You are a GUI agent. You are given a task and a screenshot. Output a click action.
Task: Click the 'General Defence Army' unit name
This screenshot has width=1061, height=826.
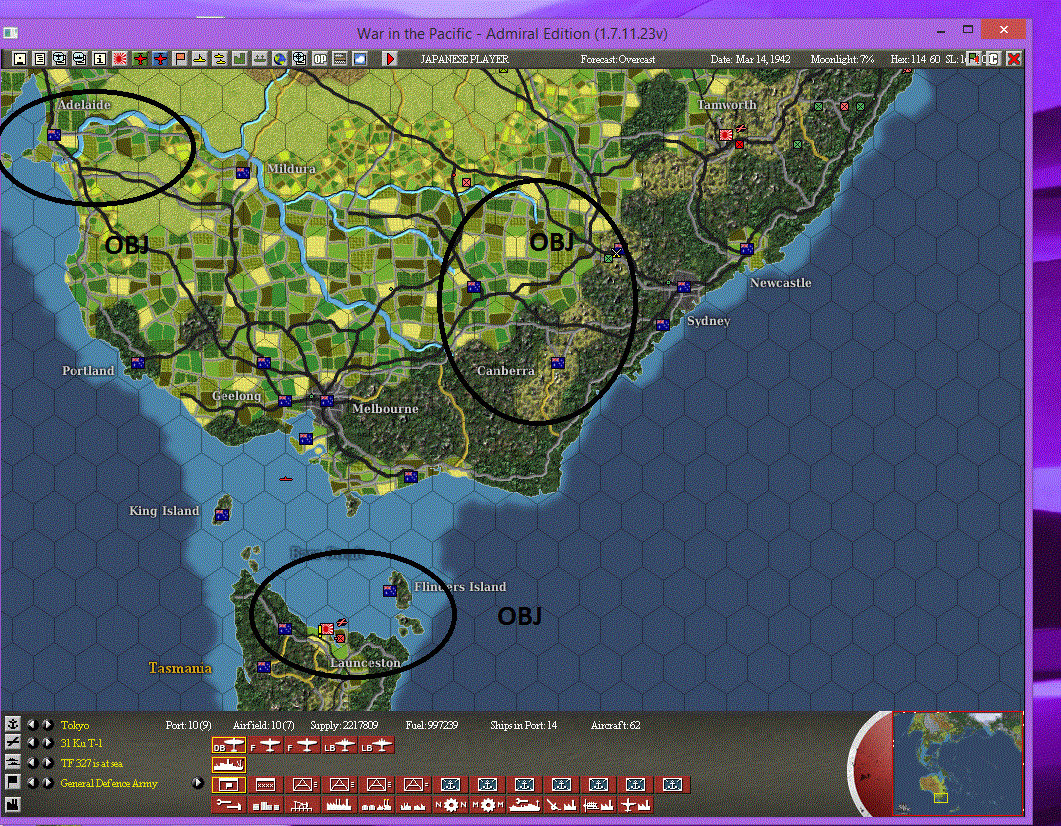109,783
